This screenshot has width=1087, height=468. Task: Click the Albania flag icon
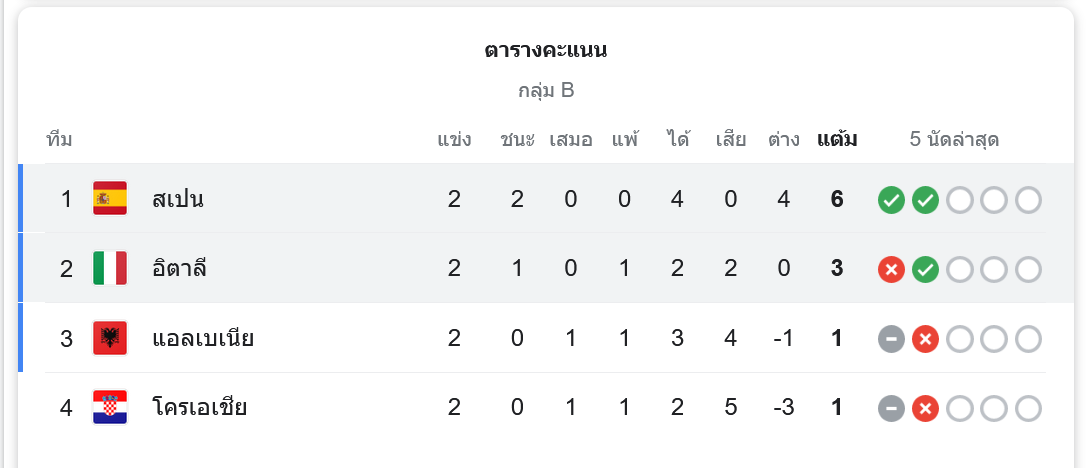[110, 338]
